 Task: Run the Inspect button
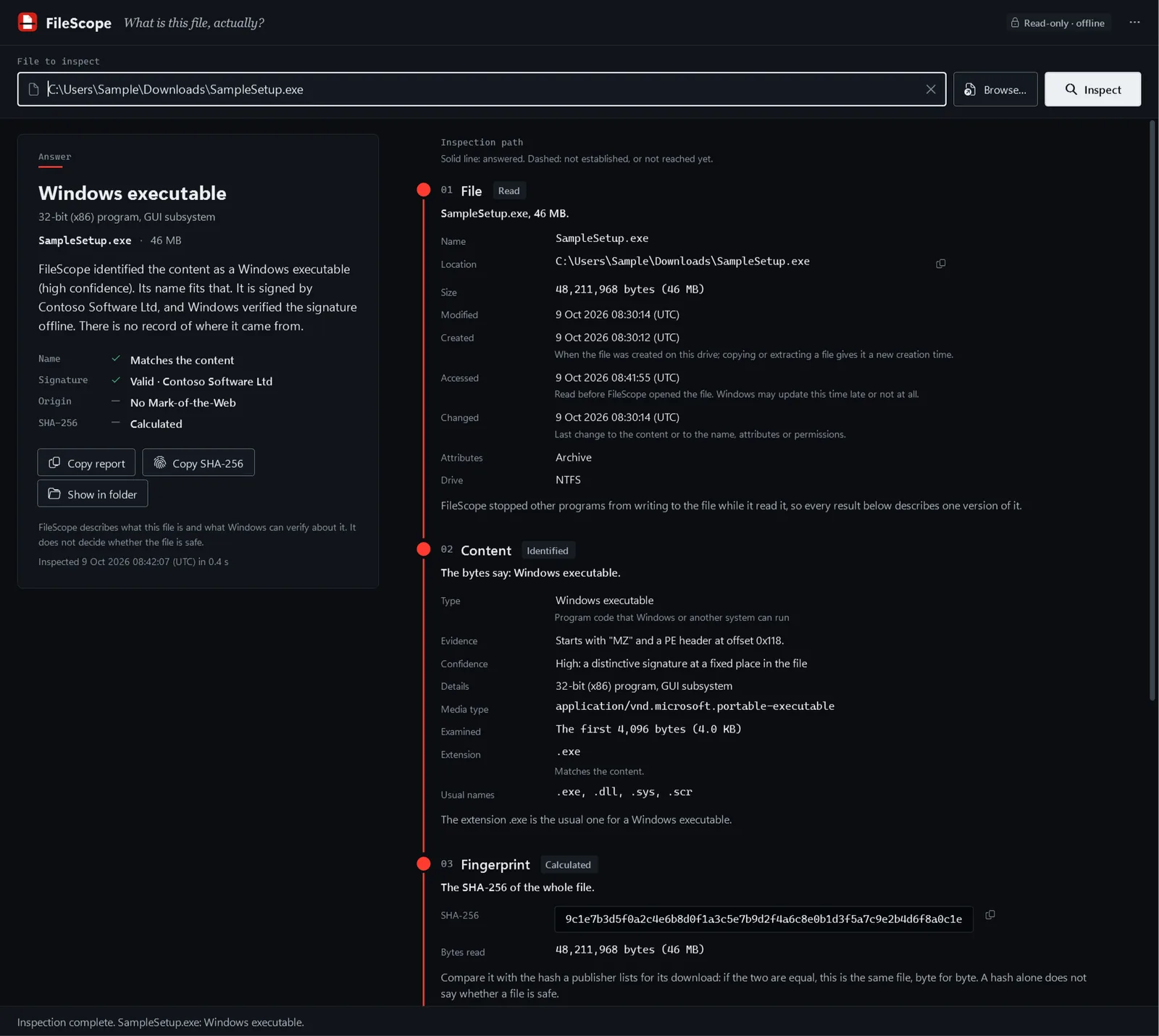coord(1092,89)
